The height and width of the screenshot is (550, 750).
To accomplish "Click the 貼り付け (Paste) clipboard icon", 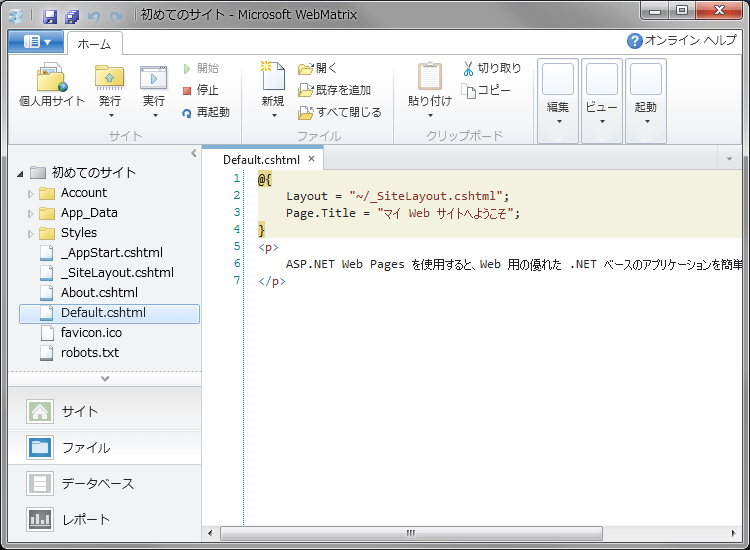I will [430, 76].
